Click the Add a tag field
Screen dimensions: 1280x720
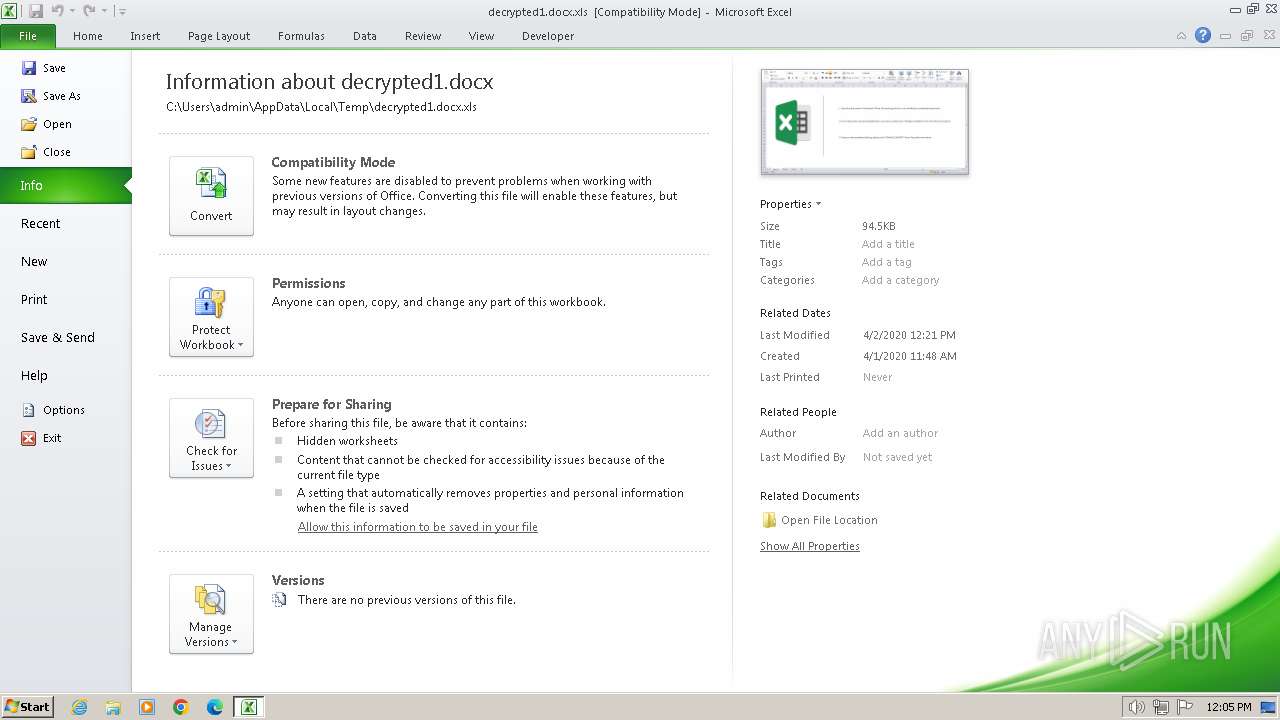tap(886, 262)
